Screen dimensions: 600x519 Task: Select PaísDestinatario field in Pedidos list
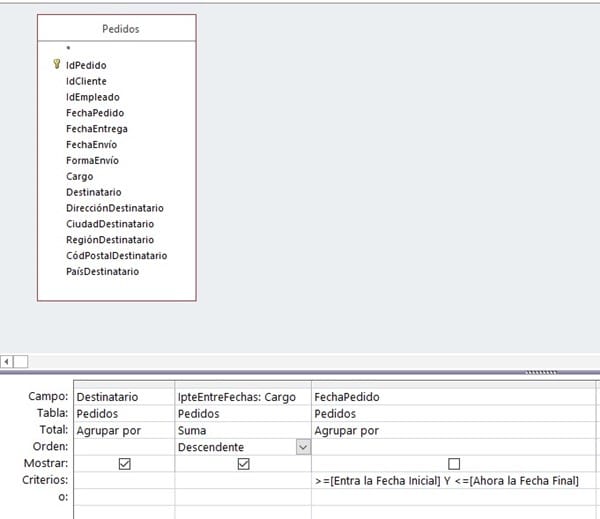[x=102, y=271]
